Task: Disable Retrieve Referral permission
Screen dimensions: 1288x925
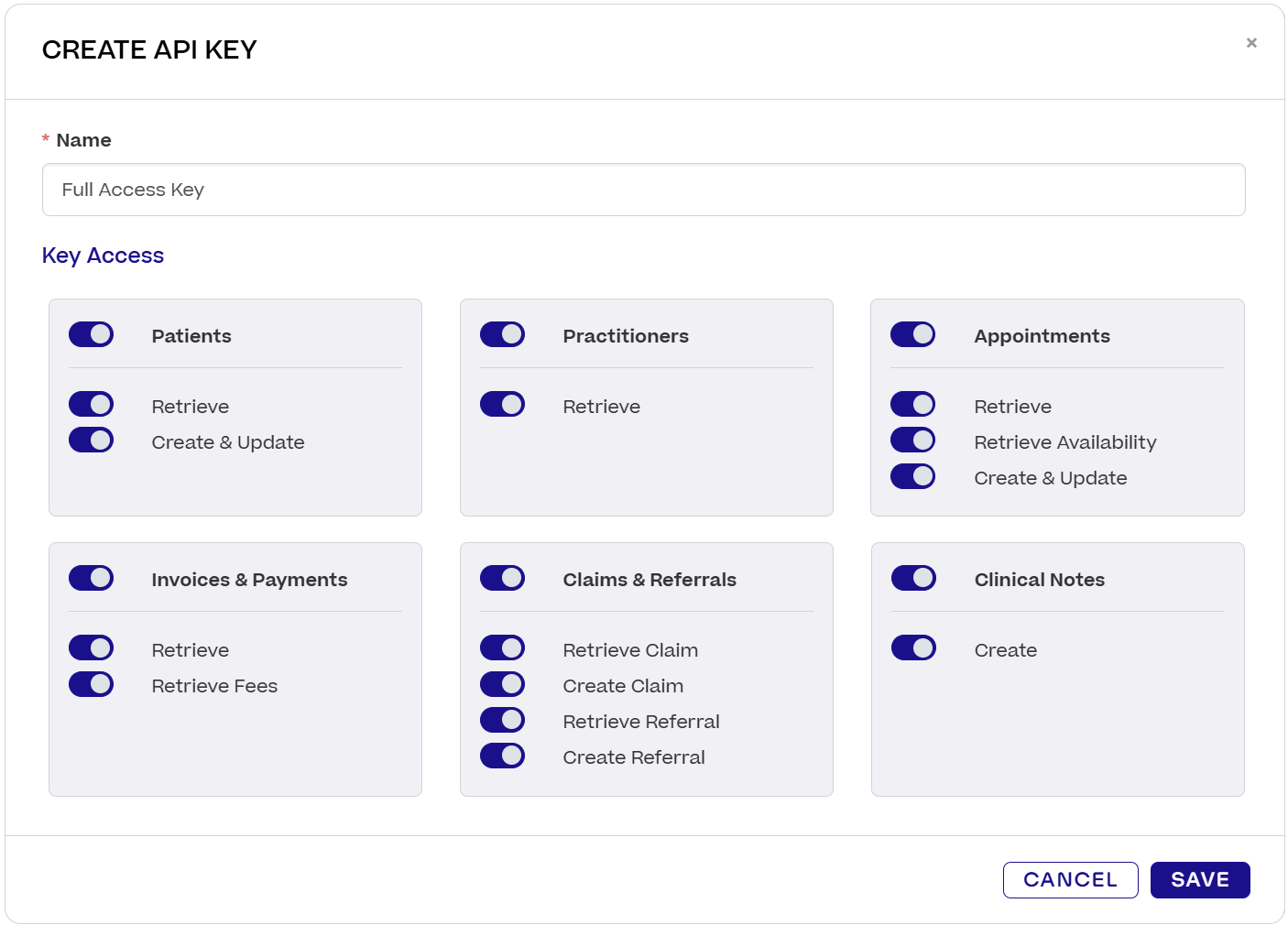Action: [502, 720]
